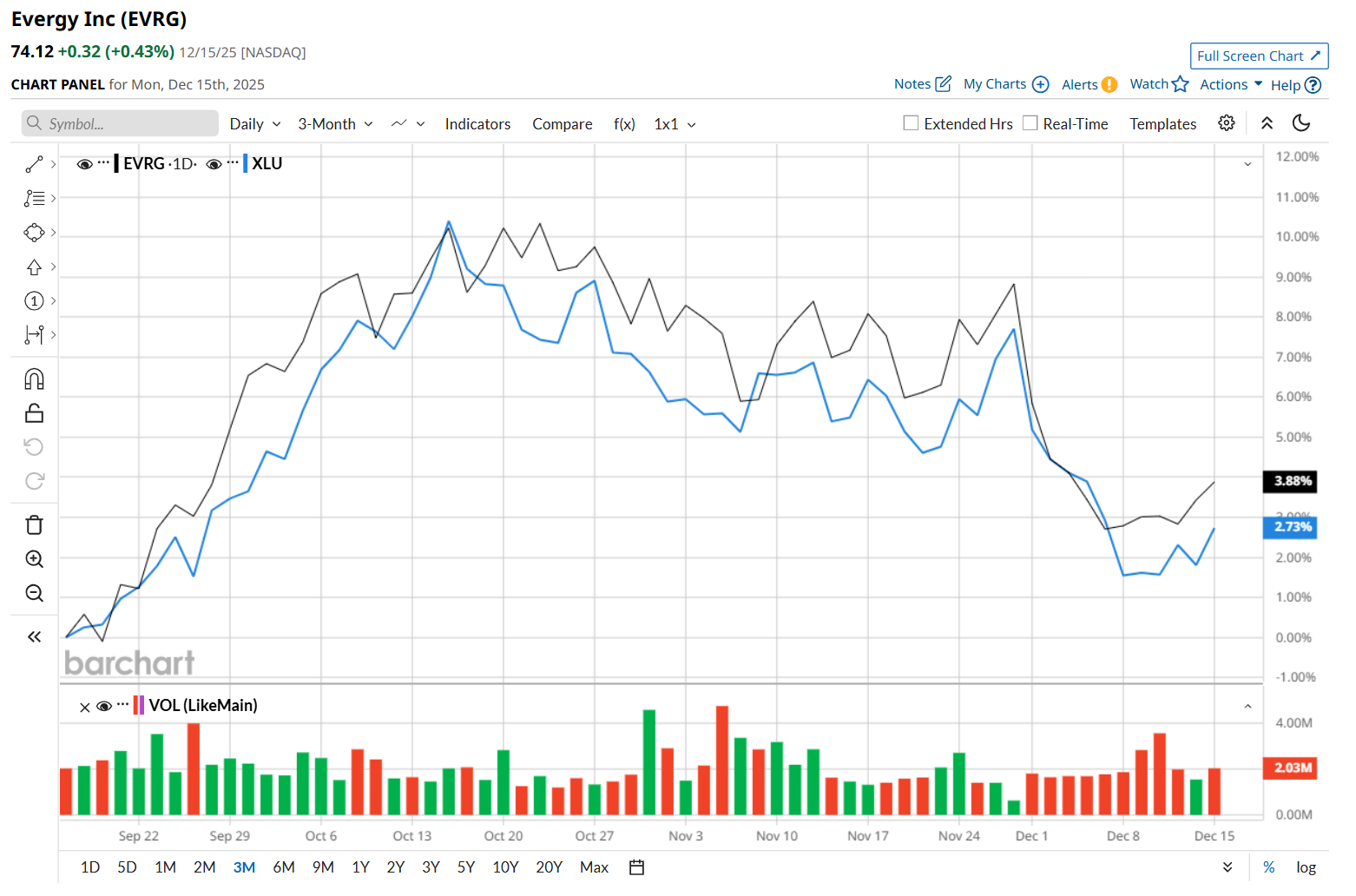The image size is (1356, 896).
Task: Select the Max time range
Action: pyautogui.click(x=594, y=867)
